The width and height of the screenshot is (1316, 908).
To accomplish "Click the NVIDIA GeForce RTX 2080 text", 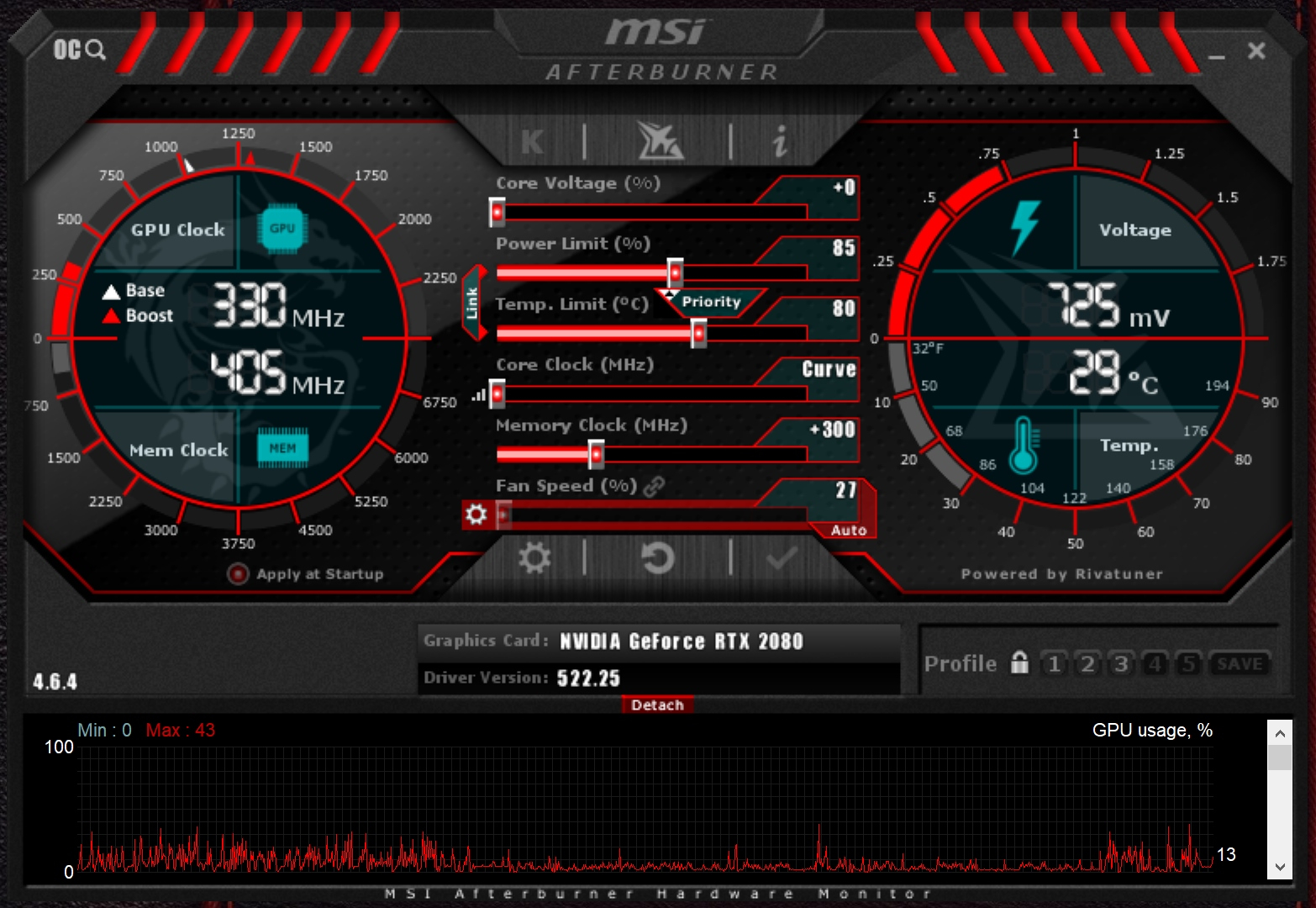I will coord(682,641).
